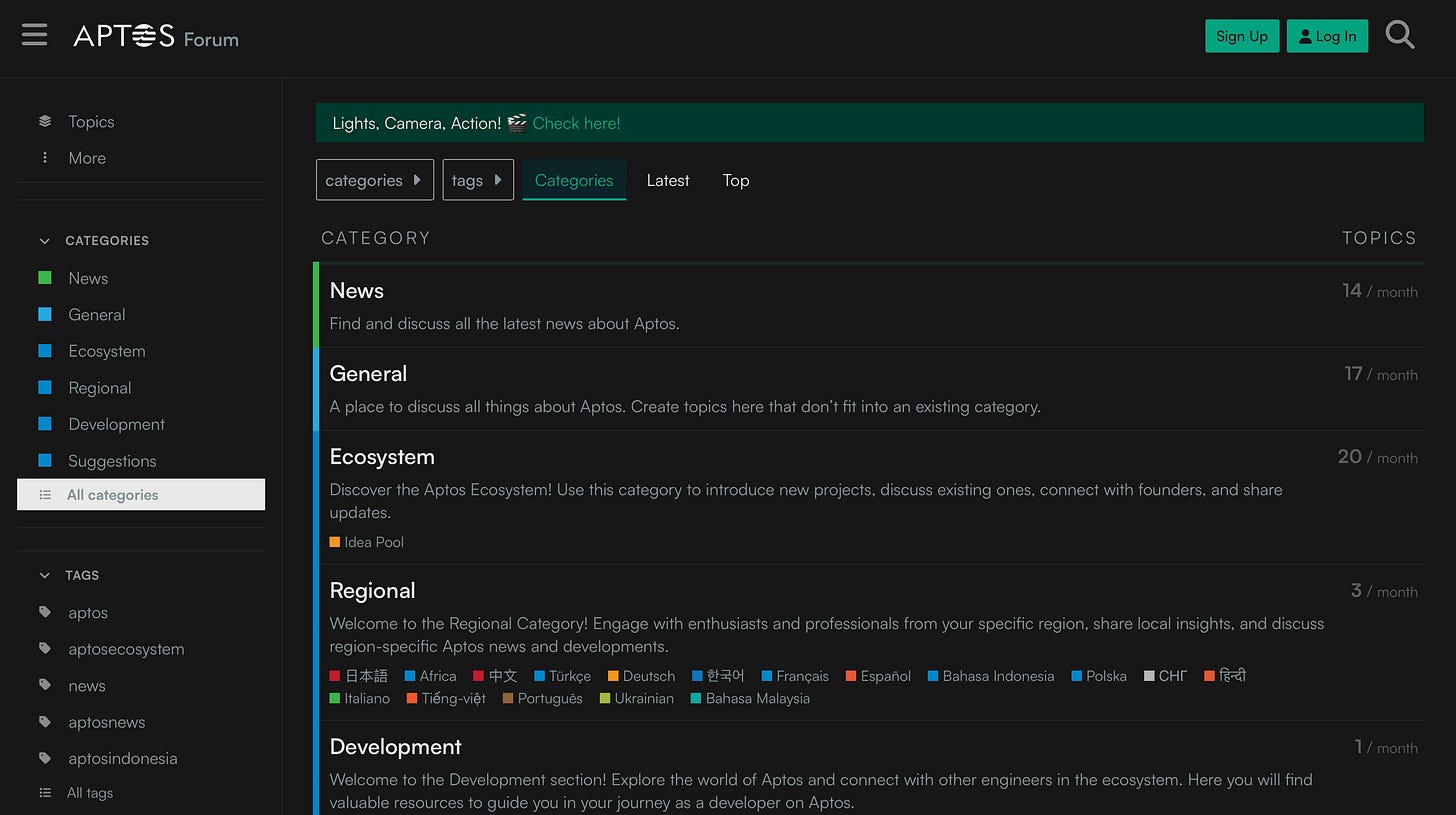
Task: Click the All categories list icon
Action: click(45, 495)
